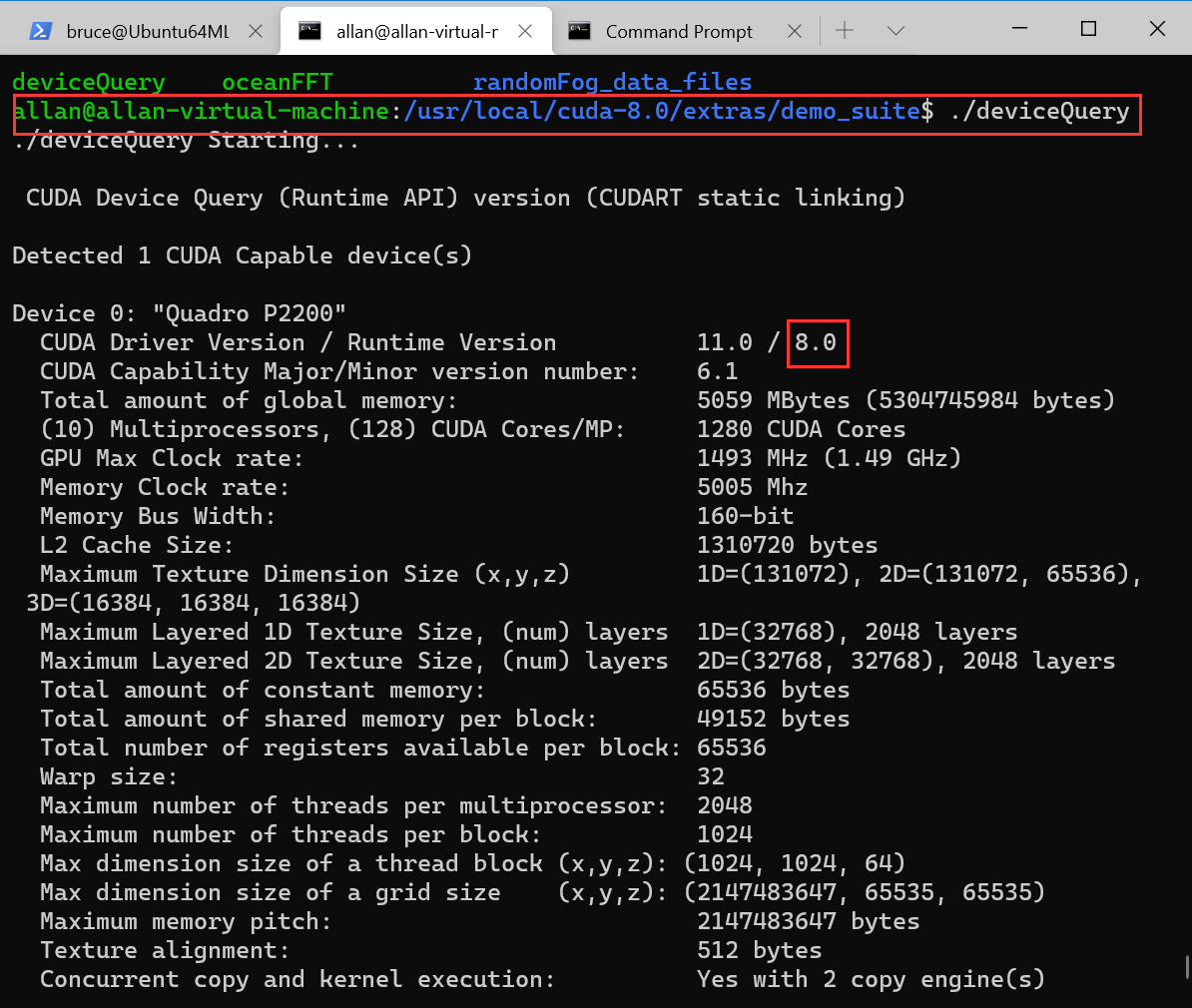Click the oceanFFT file name
1192x1008 pixels.
[x=278, y=82]
